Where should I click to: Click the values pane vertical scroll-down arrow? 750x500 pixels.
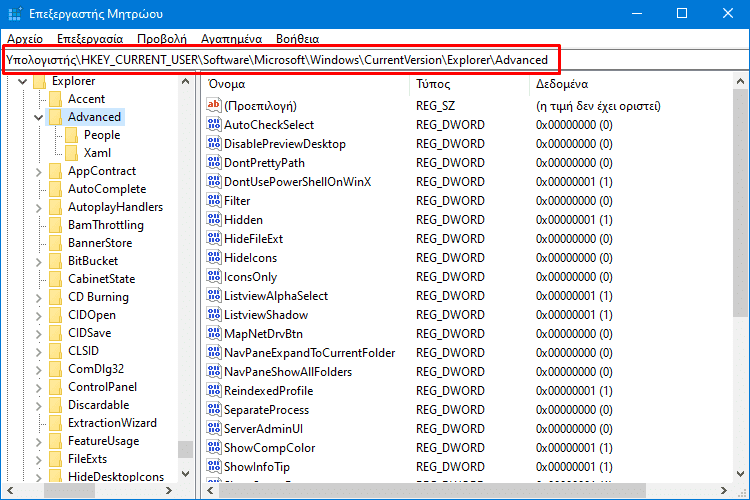[x=740, y=474]
